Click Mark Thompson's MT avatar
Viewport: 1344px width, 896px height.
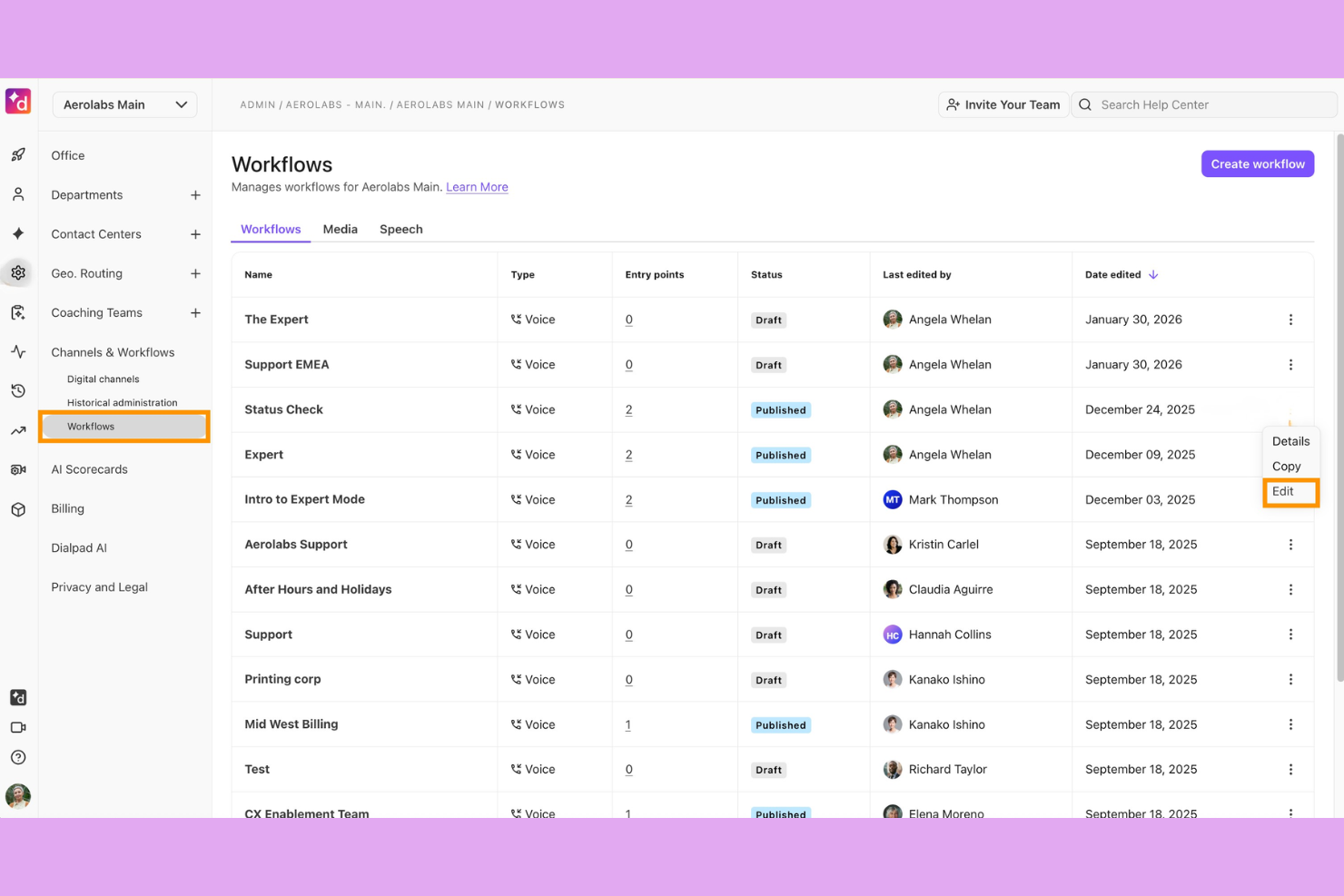click(x=893, y=499)
